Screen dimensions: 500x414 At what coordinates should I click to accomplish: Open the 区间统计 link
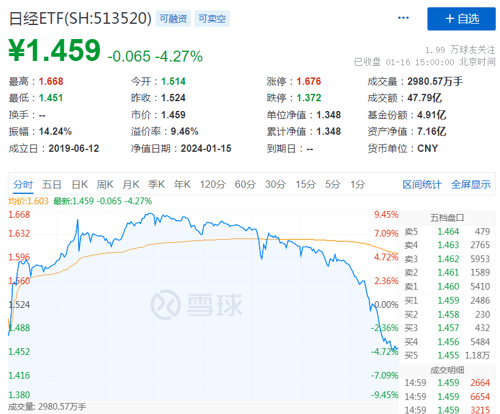coord(422,184)
